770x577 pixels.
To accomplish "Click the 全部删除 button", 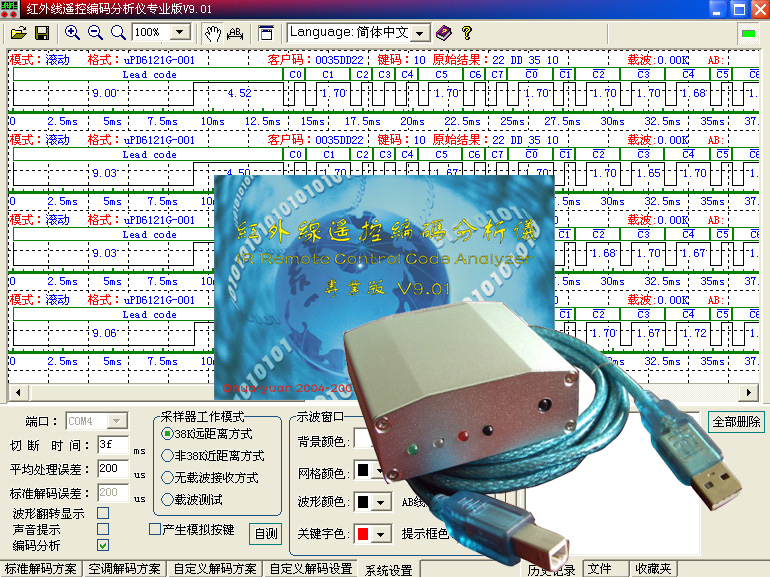I will [x=736, y=422].
